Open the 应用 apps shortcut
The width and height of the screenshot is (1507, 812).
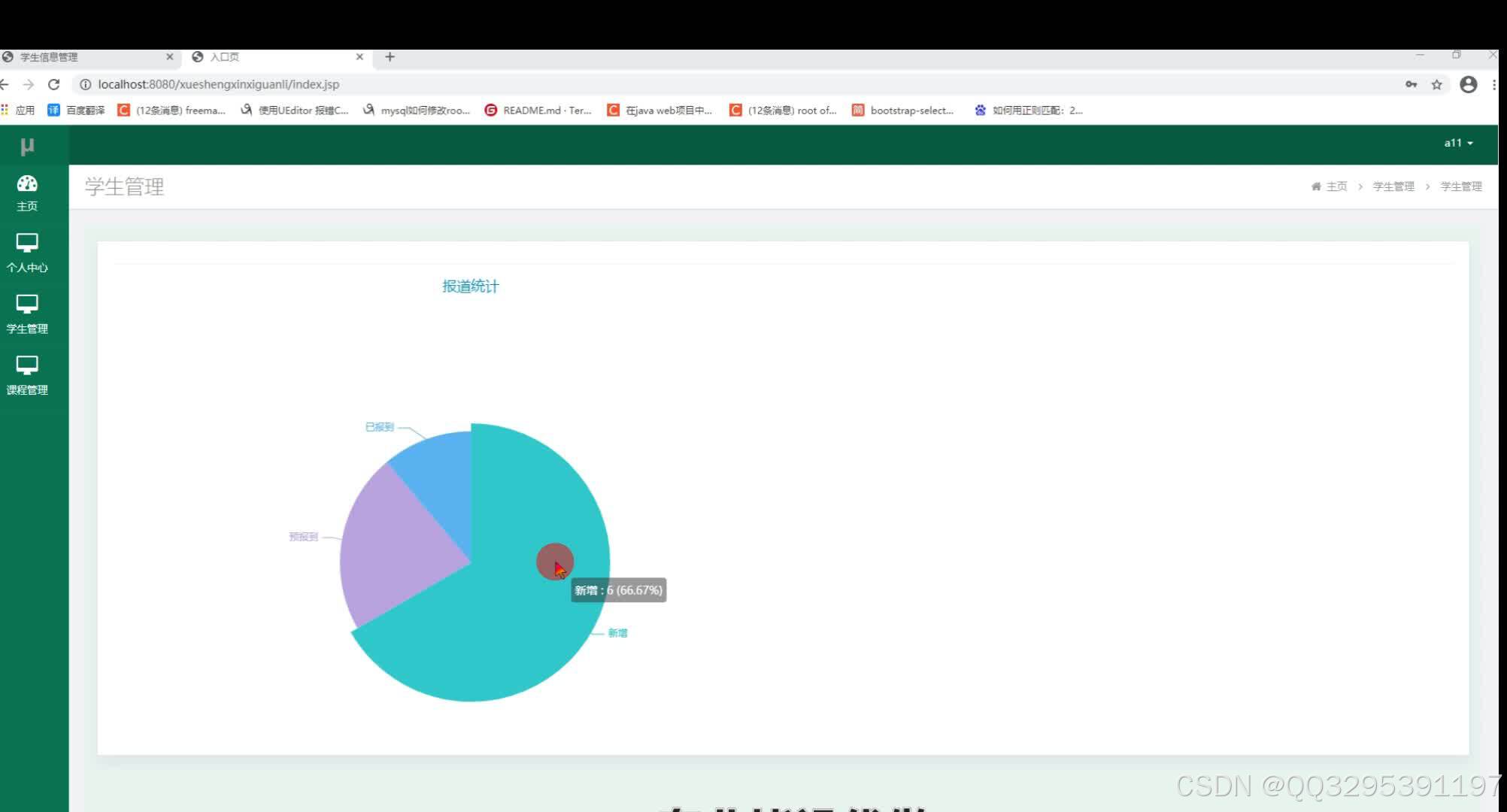[x=18, y=111]
